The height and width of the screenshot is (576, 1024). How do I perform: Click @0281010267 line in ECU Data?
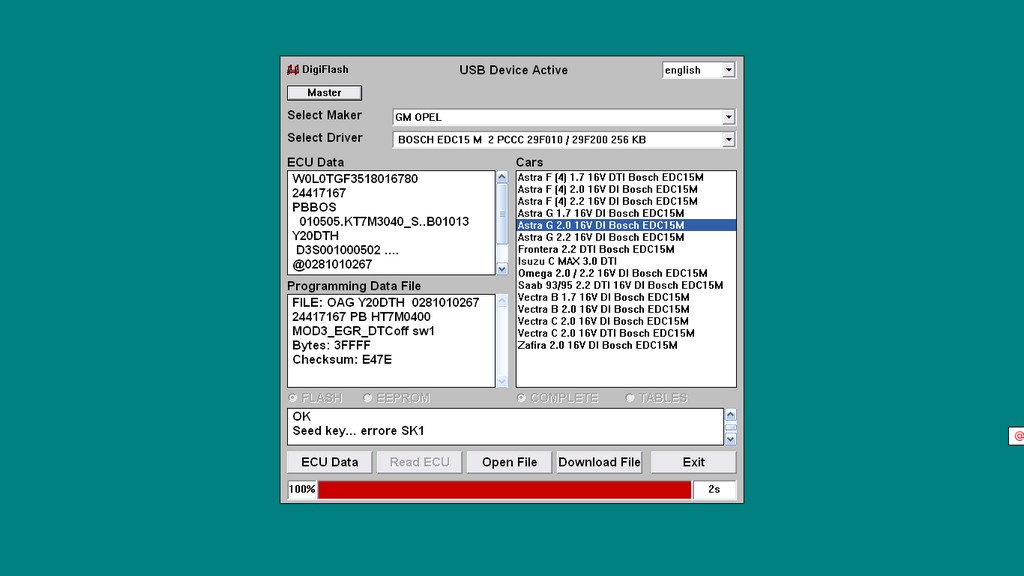(x=332, y=264)
